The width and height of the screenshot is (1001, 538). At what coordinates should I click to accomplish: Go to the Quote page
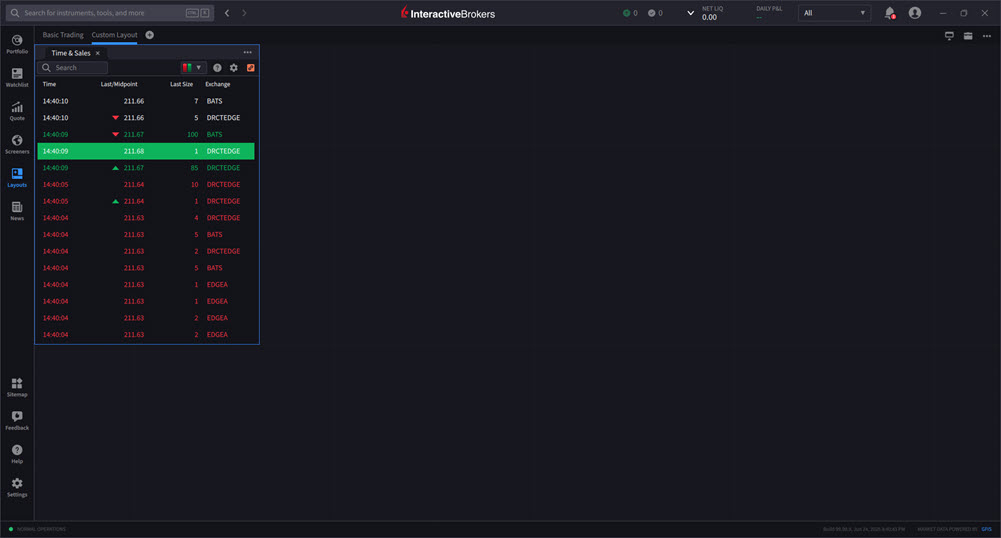(x=17, y=110)
